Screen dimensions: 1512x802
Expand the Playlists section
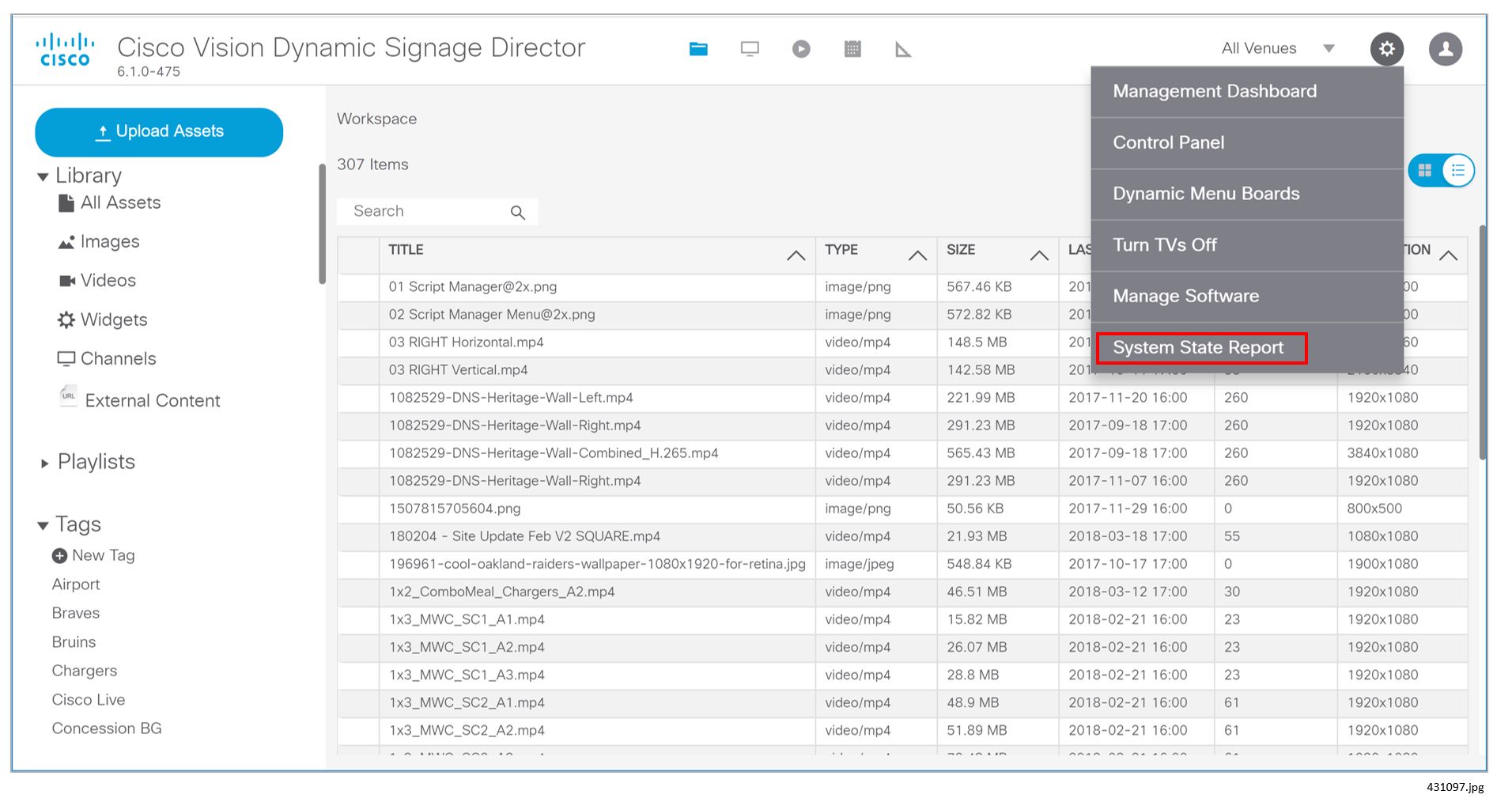(45, 462)
